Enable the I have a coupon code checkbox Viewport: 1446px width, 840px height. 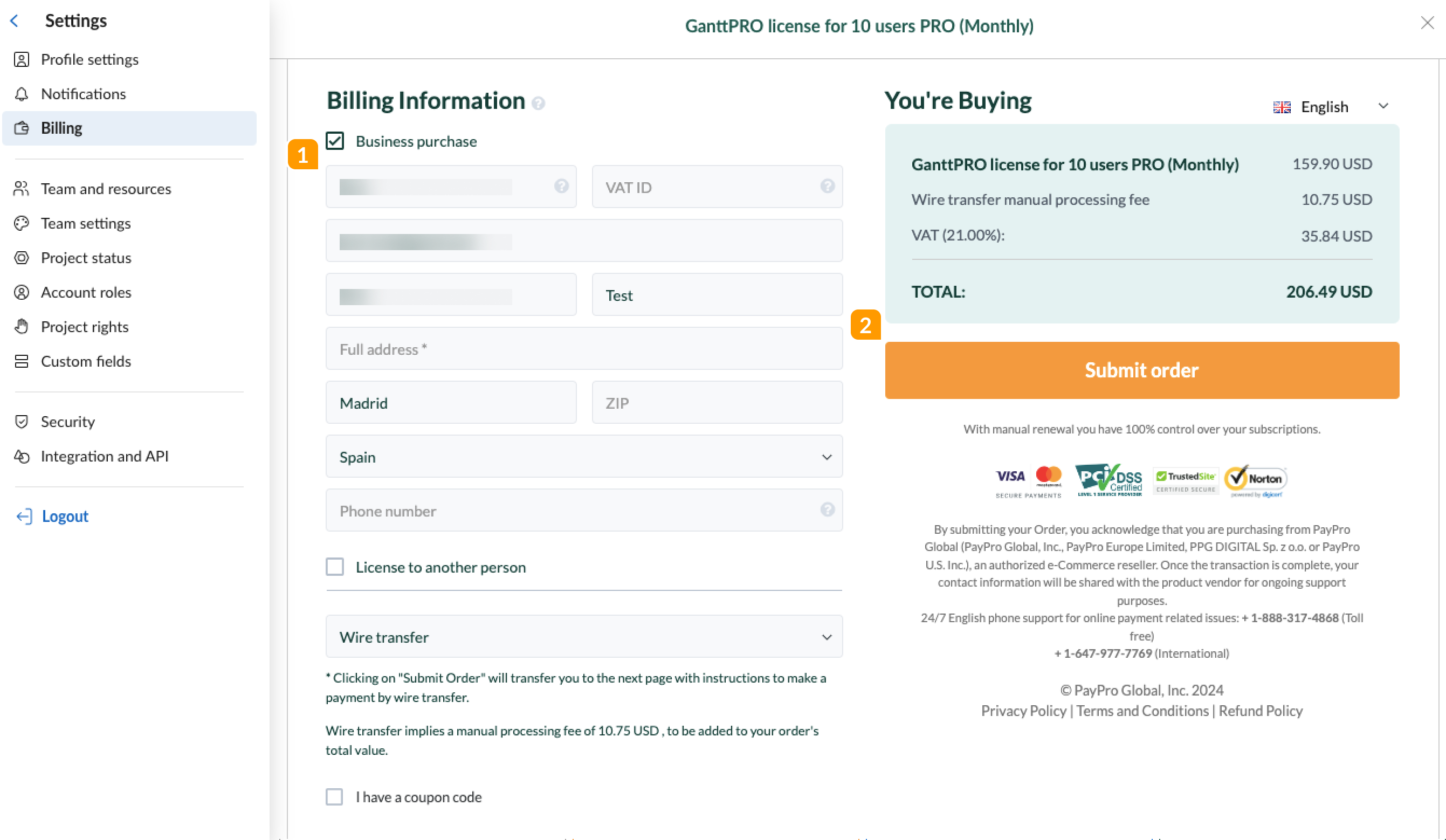pyautogui.click(x=334, y=796)
